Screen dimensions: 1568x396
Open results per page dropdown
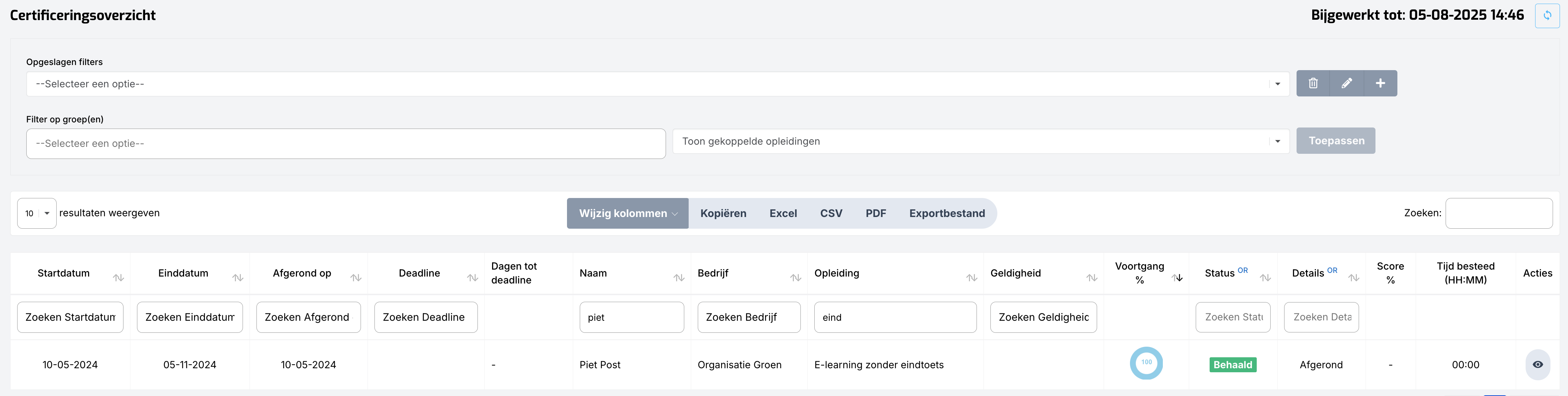click(x=37, y=213)
